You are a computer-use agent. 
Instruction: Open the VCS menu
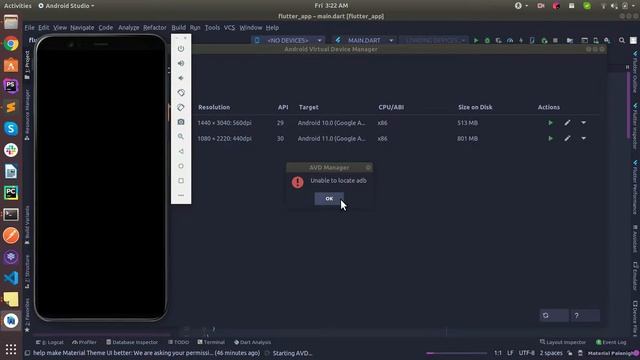[229, 28]
